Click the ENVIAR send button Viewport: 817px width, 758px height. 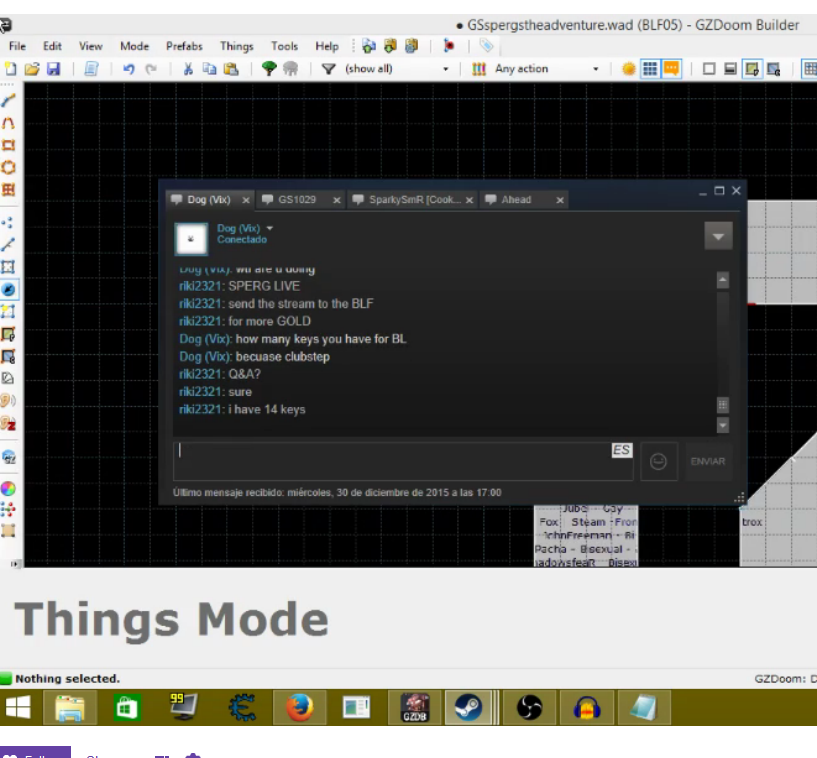coord(708,462)
